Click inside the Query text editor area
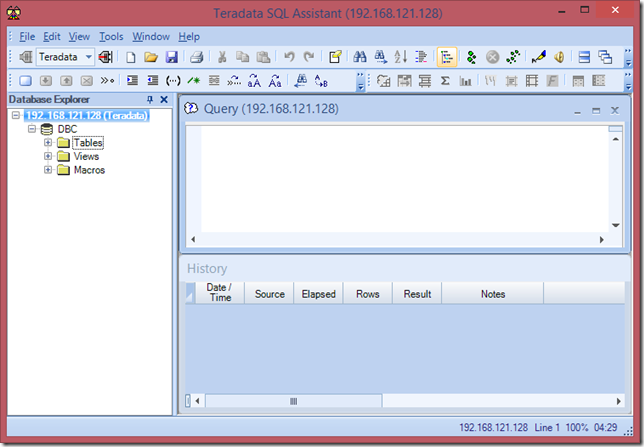This screenshot has height=447, width=644. (x=404, y=179)
